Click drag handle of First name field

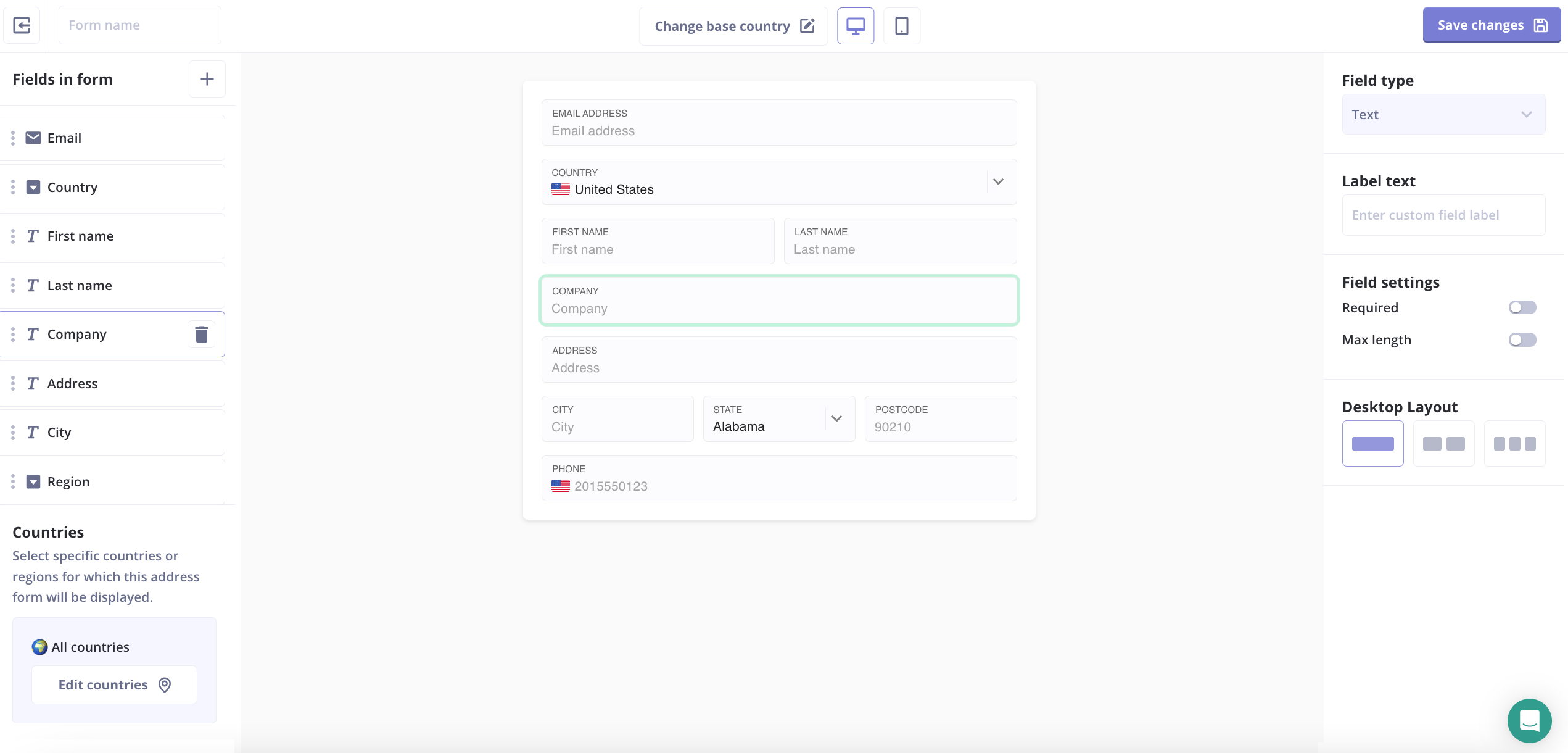[x=13, y=236]
